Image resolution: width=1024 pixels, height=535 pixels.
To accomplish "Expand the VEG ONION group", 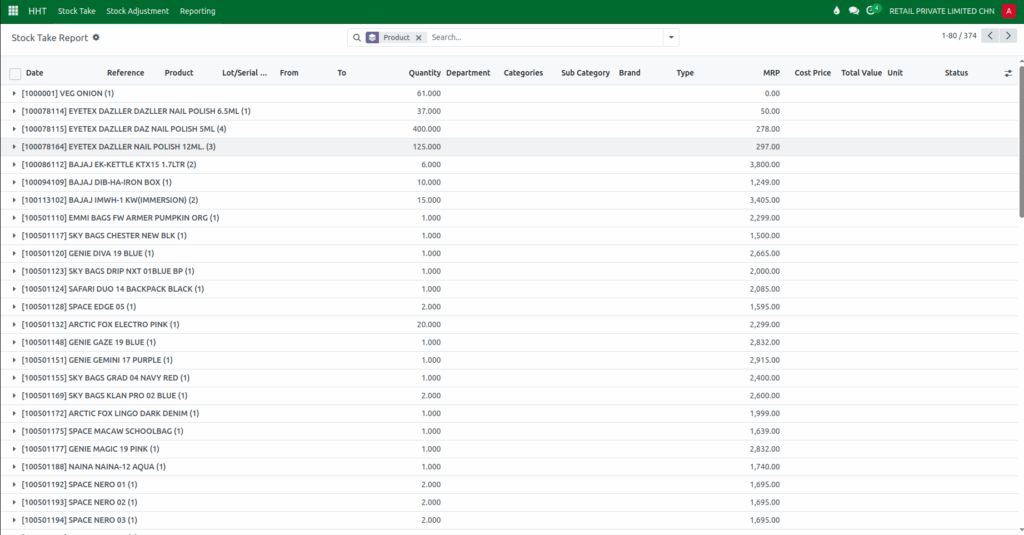I will tap(14, 93).
